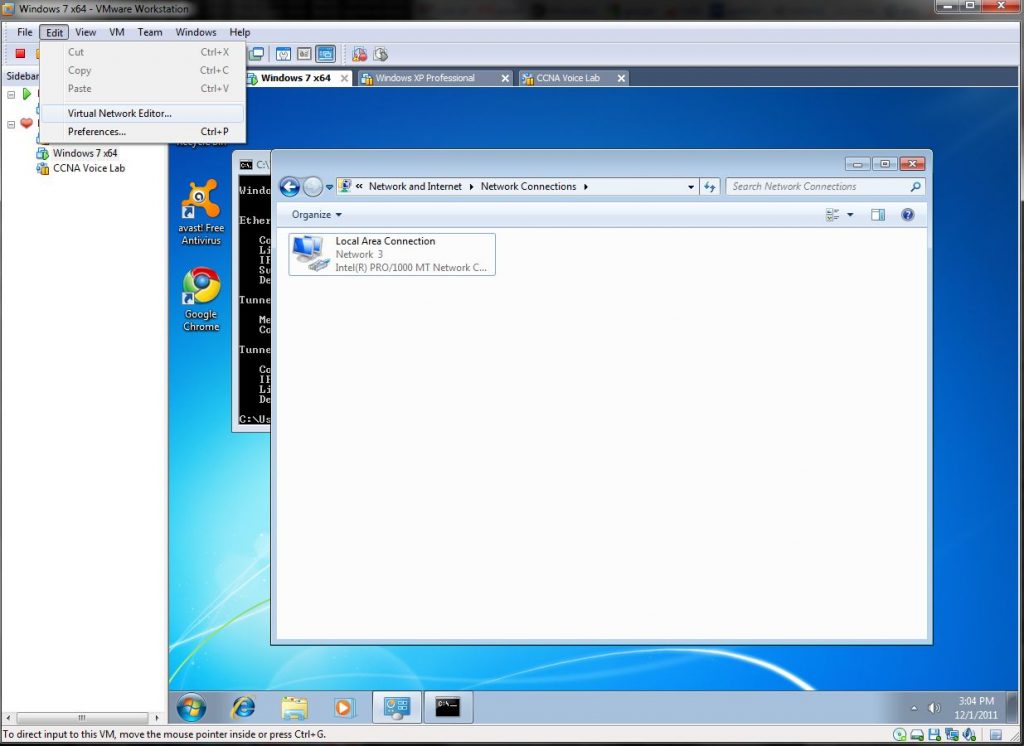Click the refresh button beside address bar
Screen dimensions: 1024x746
click(x=710, y=187)
